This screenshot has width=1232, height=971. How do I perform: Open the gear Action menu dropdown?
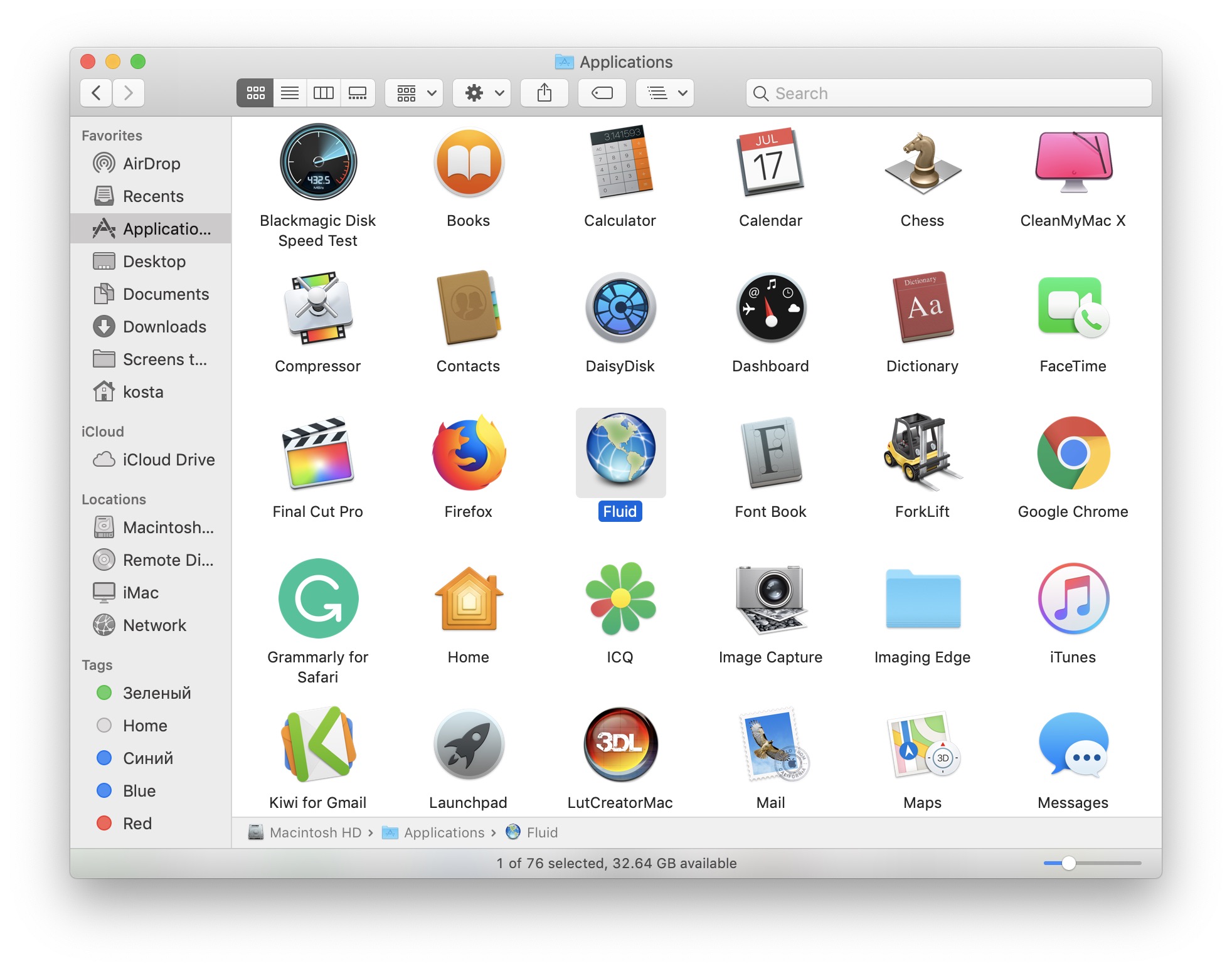[482, 93]
